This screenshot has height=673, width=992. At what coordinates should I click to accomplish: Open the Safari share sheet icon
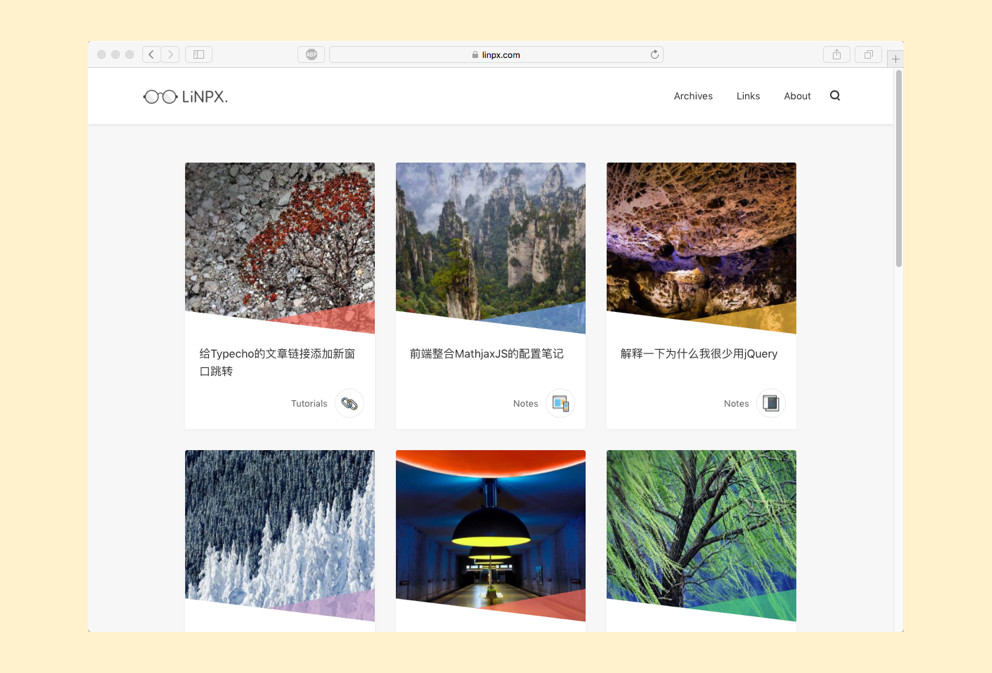point(837,54)
